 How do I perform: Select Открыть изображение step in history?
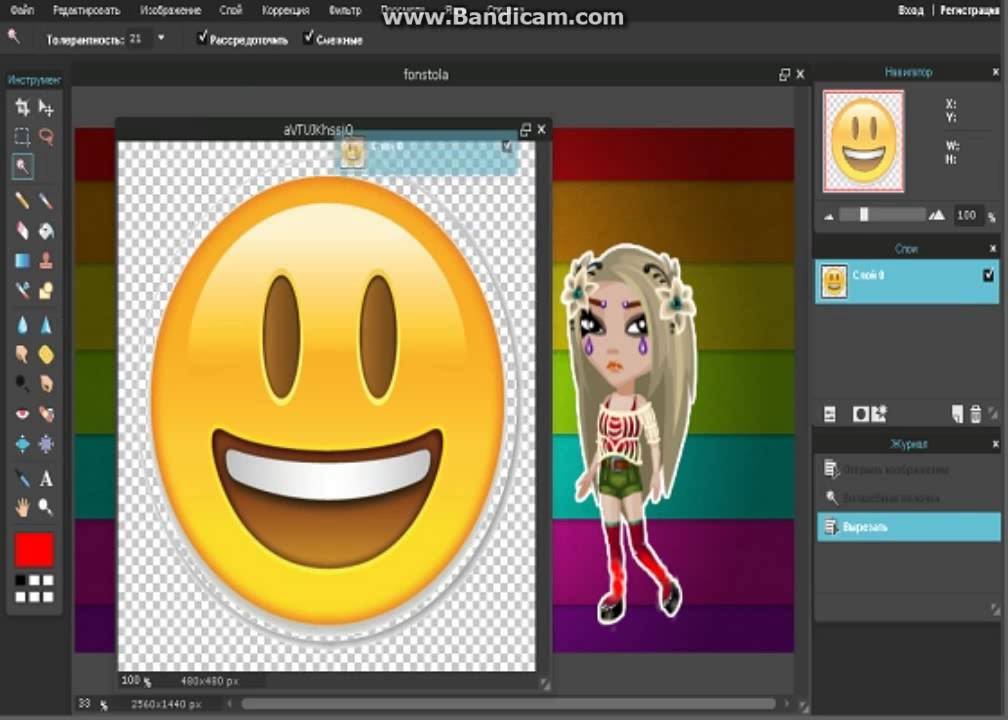[x=908, y=470]
